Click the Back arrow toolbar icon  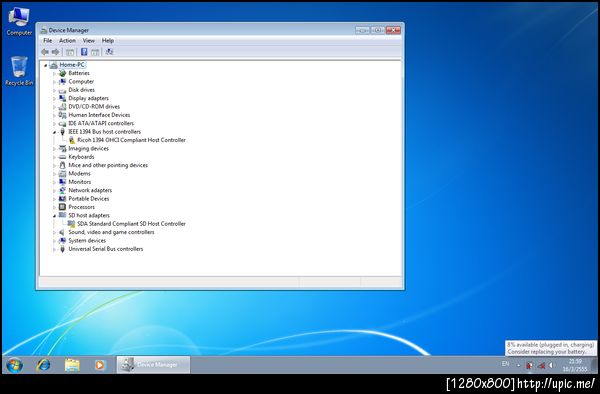[45, 52]
